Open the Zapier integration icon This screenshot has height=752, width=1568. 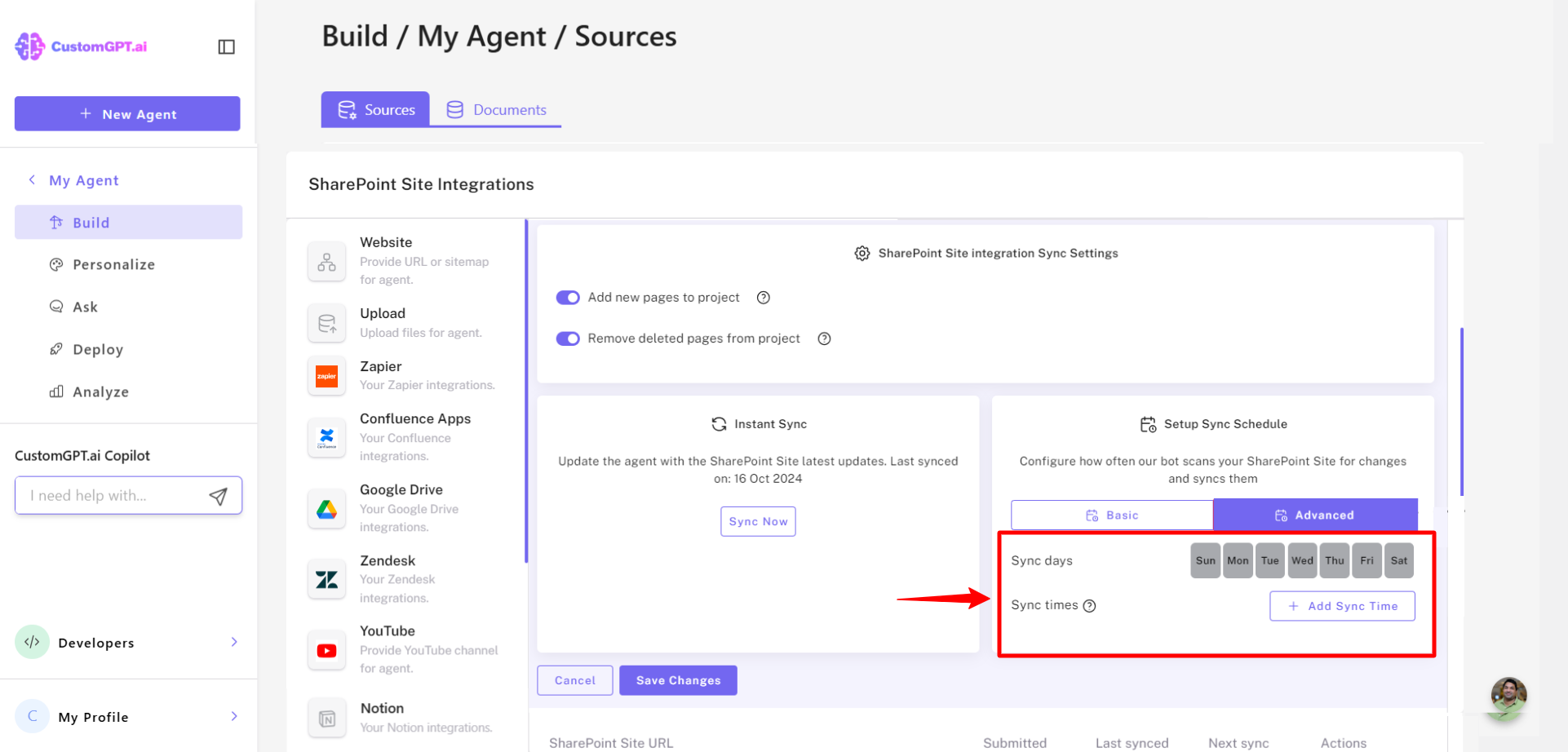tap(327, 376)
